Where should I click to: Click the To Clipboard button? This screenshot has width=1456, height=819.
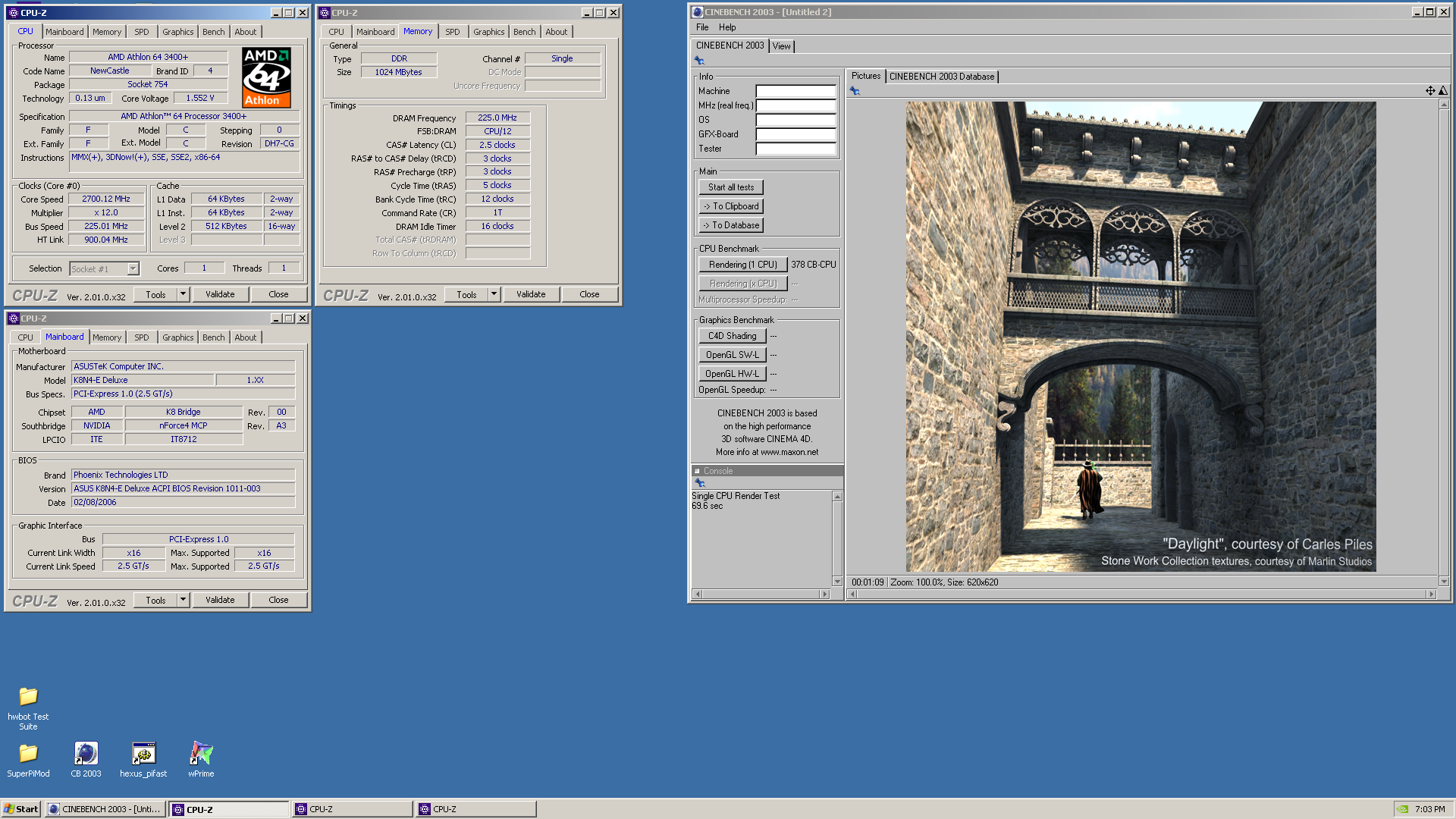point(731,206)
